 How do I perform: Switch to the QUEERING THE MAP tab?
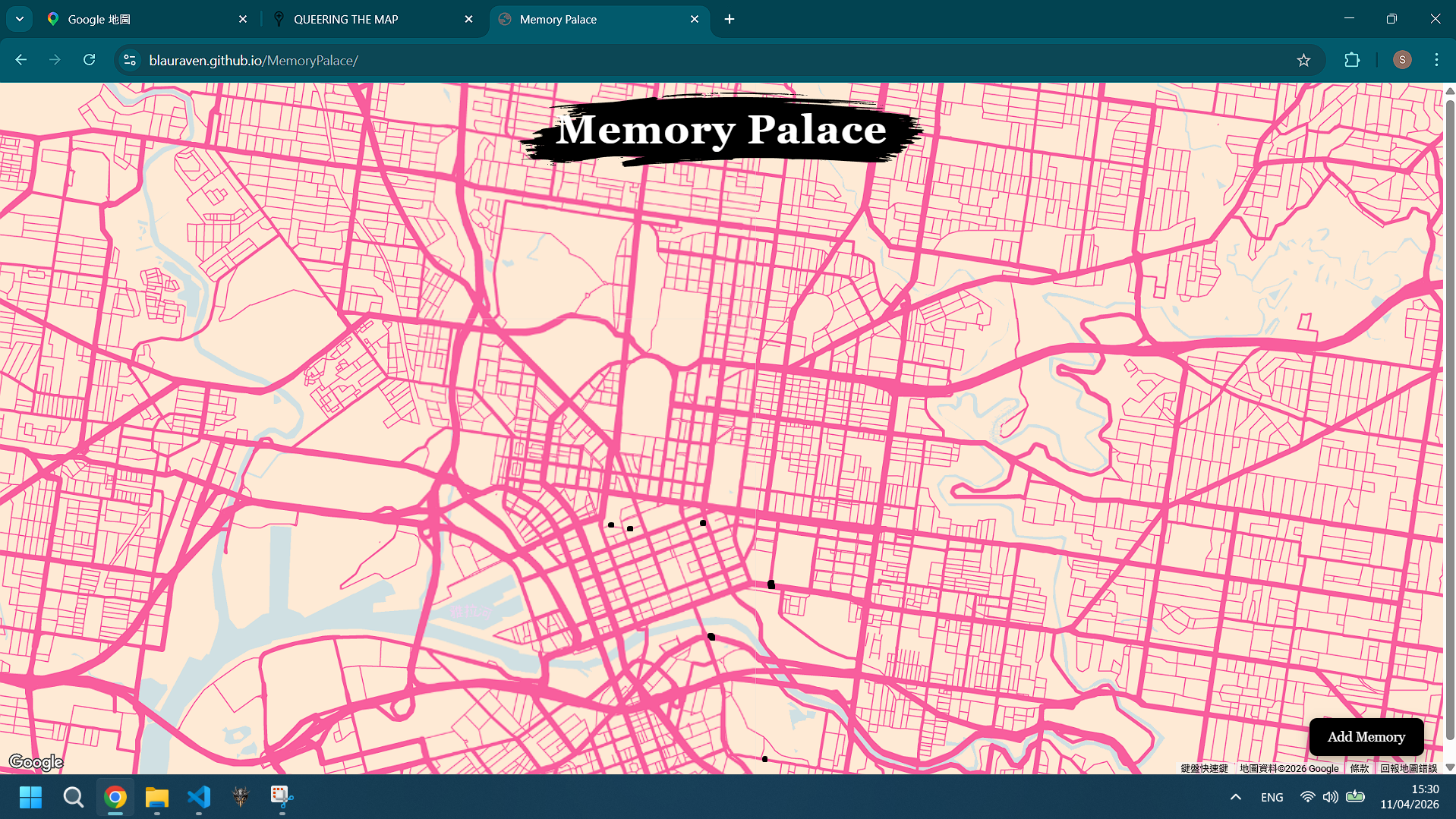[x=373, y=19]
